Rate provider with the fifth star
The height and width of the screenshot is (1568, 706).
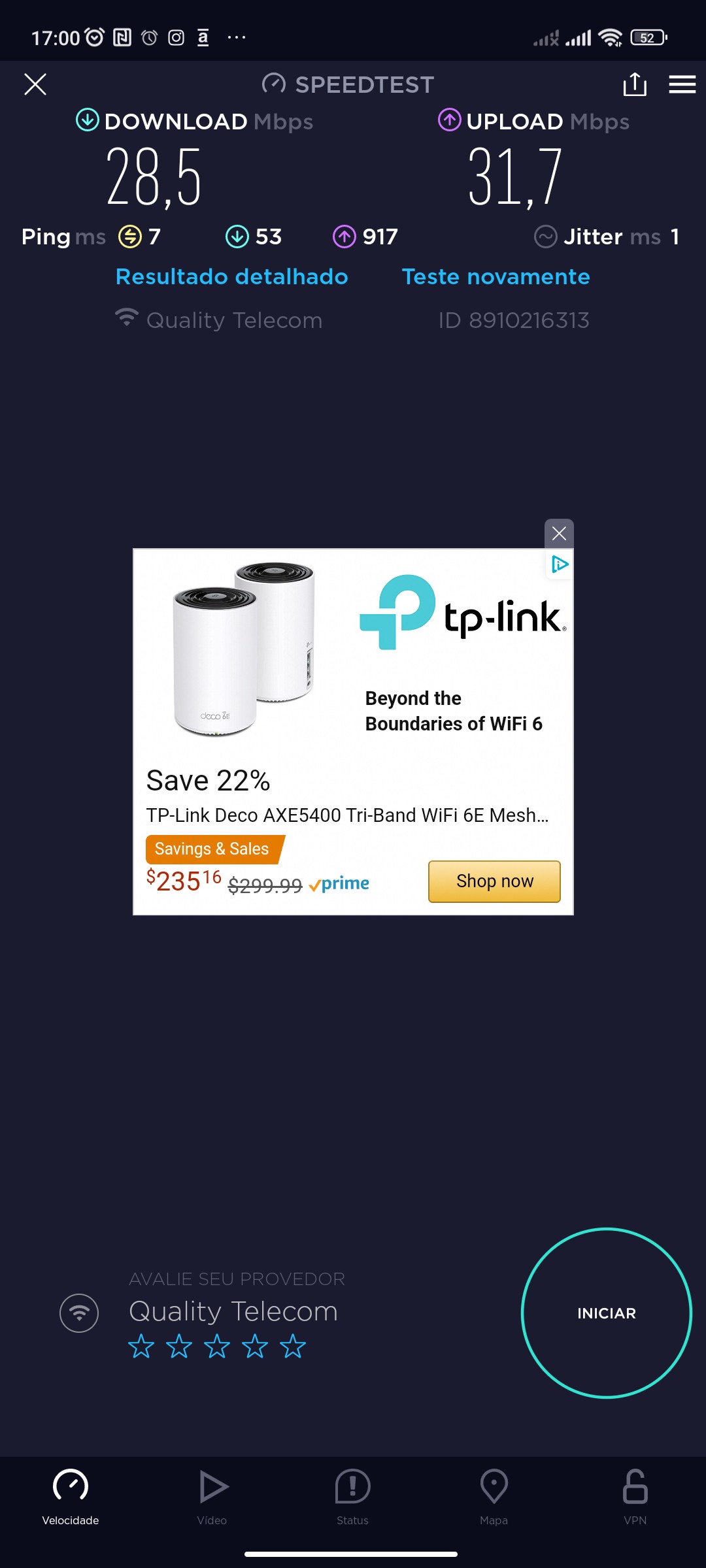pos(293,1347)
